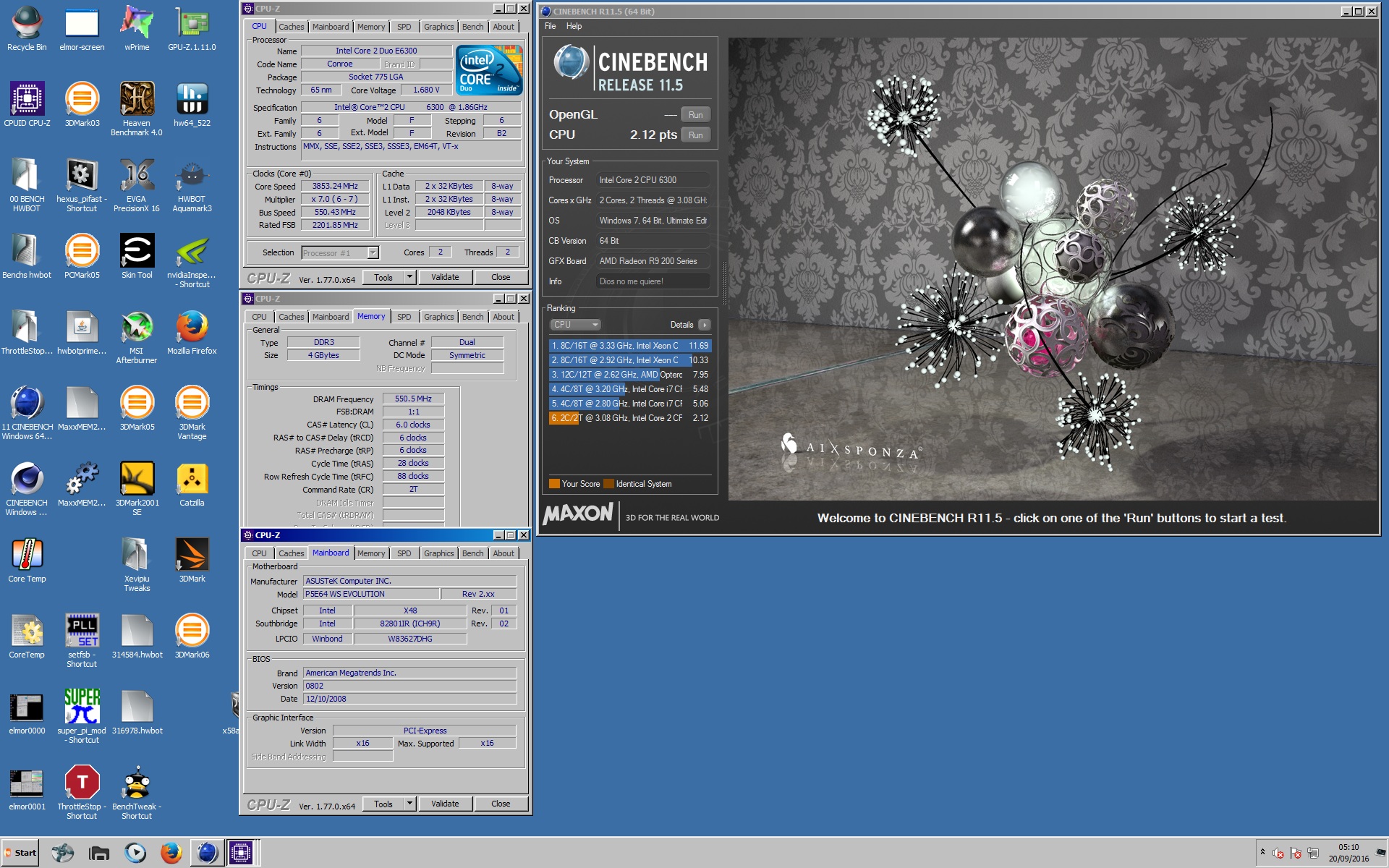
Task: Open the Mozilla Firefox desktop icon
Action: click(x=192, y=333)
